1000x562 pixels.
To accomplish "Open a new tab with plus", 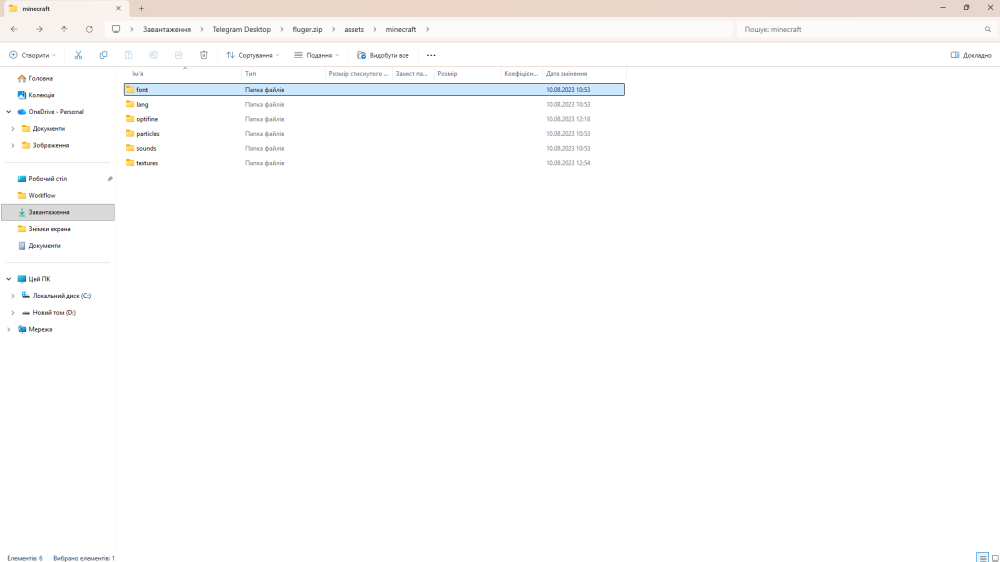I will click(x=142, y=8).
